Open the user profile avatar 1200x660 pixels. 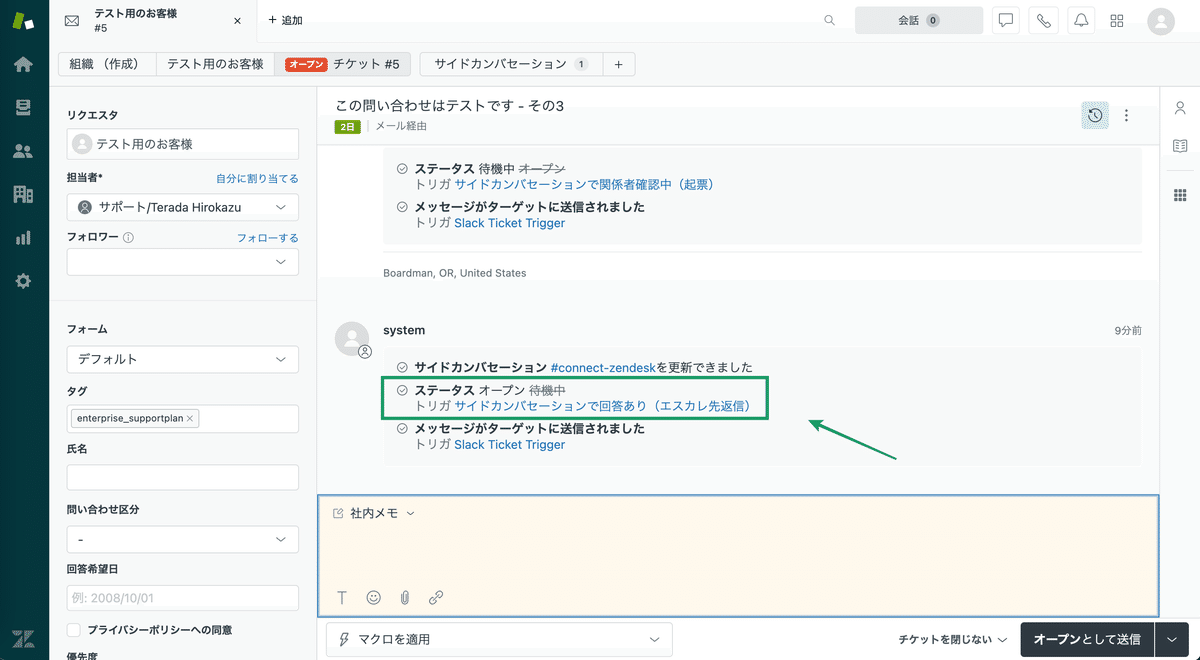[x=1161, y=20]
